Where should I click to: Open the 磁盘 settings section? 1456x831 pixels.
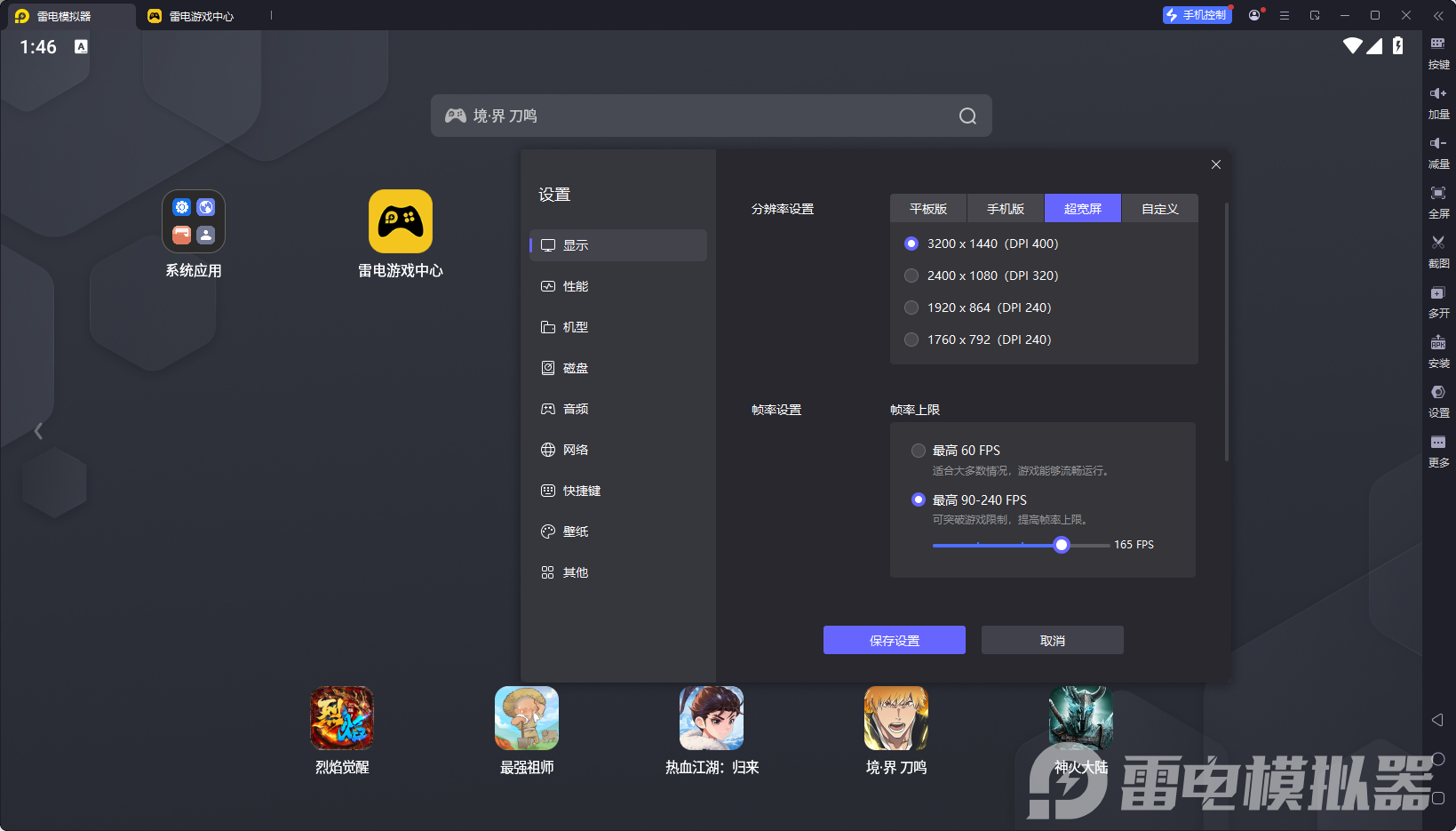(x=618, y=368)
